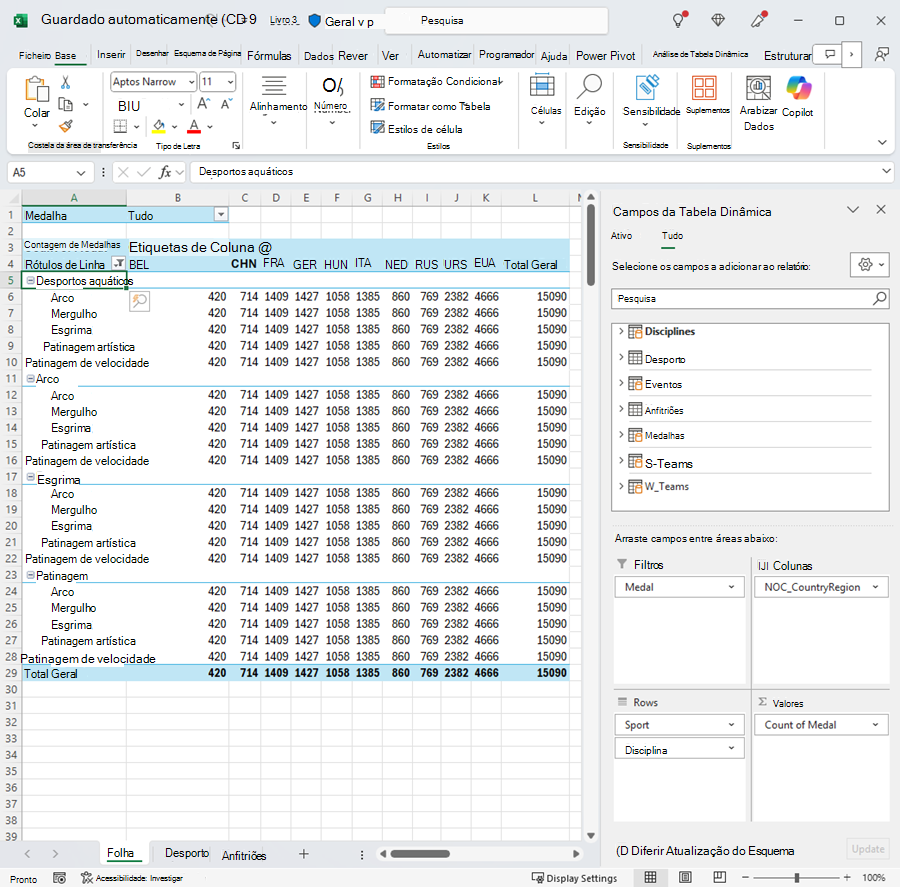Collapse the Patinagem group in row 23
900x887 pixels.
(x=30, y=575)
